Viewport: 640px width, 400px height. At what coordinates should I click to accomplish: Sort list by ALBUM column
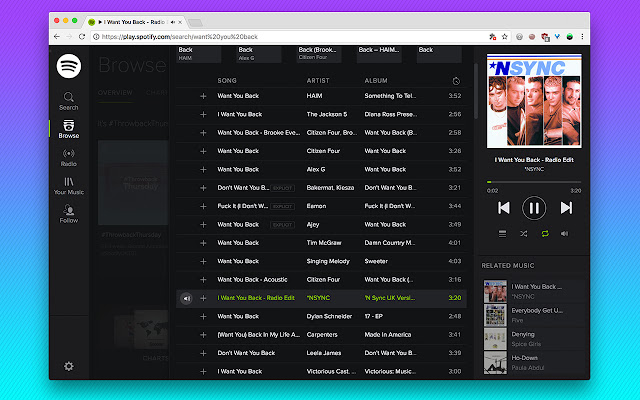[x=376, y=81]
